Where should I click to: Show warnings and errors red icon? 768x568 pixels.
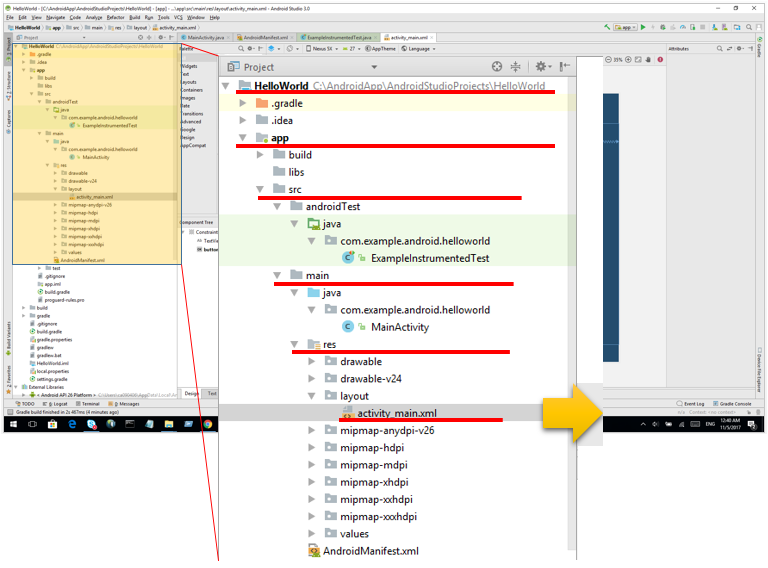(x=660, y=60)
